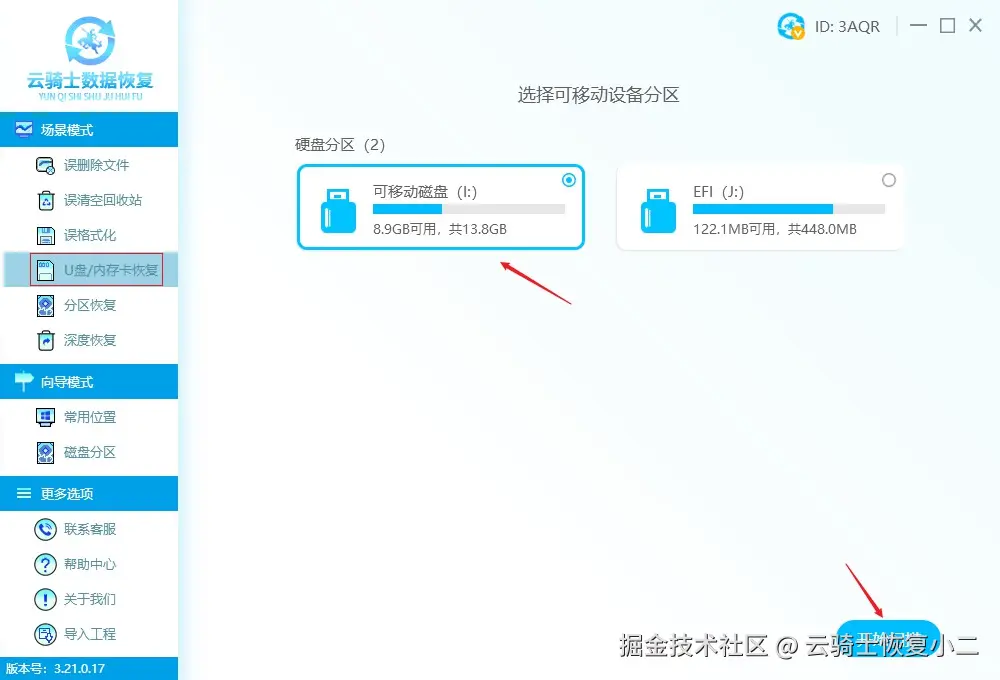Image resolution: width=1000 pixels, height=680 pixels.
Task: Collapse the 场景模式 section header
Action: coord(89,129)
